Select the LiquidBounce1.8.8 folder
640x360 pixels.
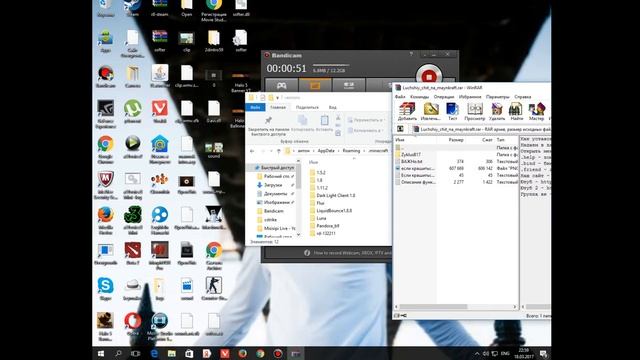tap(334, 211)
